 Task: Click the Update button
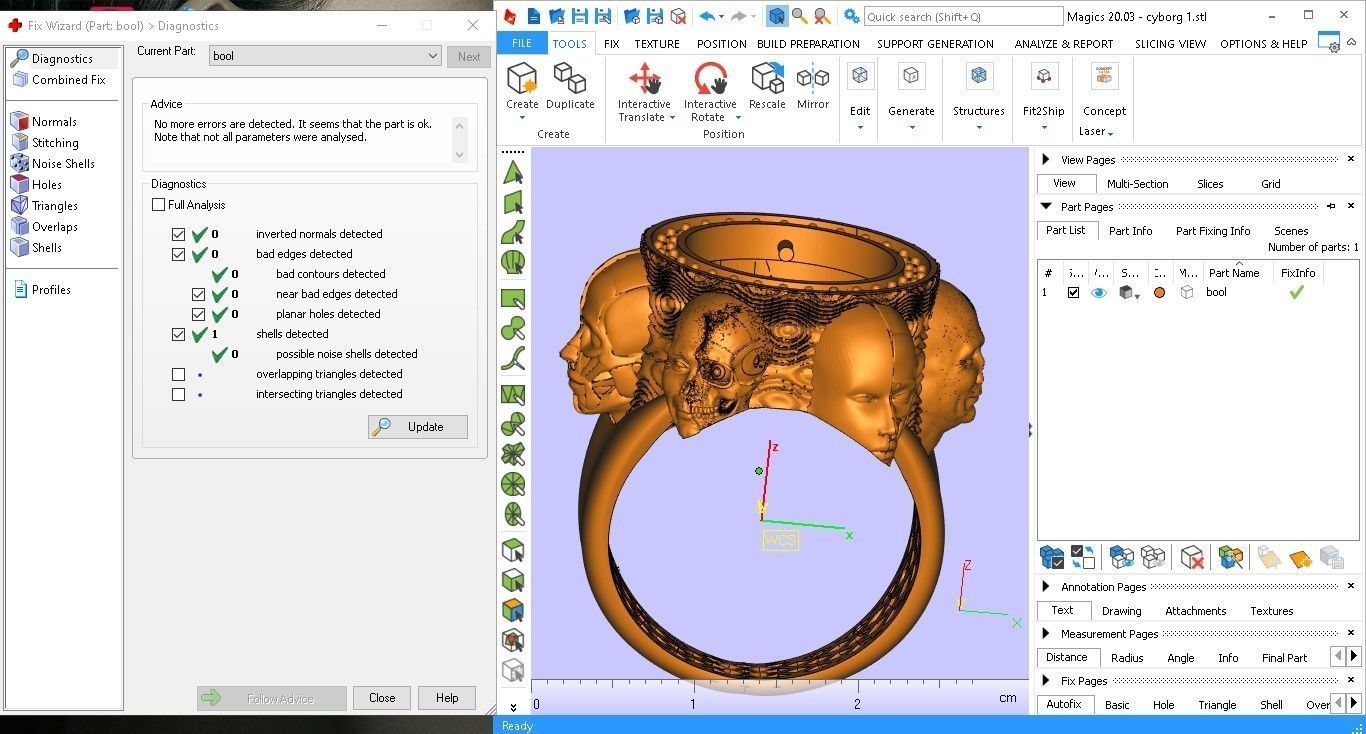pyautogui.click(x=417, y=427)
